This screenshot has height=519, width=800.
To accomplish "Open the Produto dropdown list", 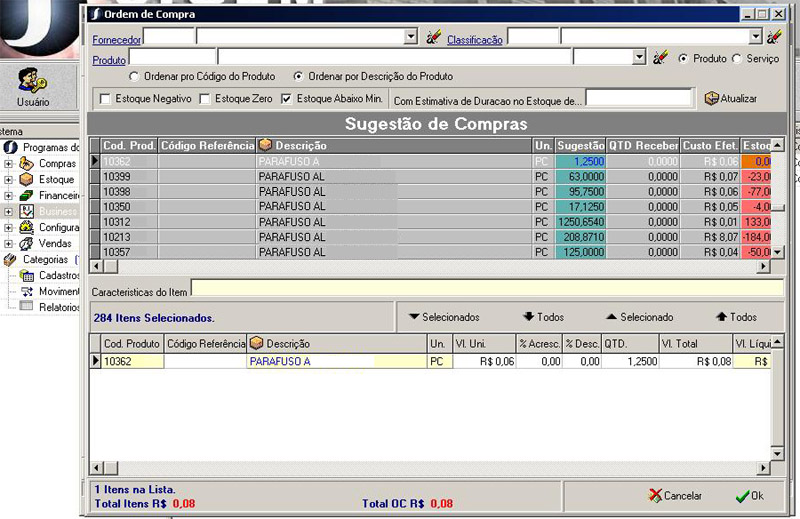I will click(x=640, y=59).
